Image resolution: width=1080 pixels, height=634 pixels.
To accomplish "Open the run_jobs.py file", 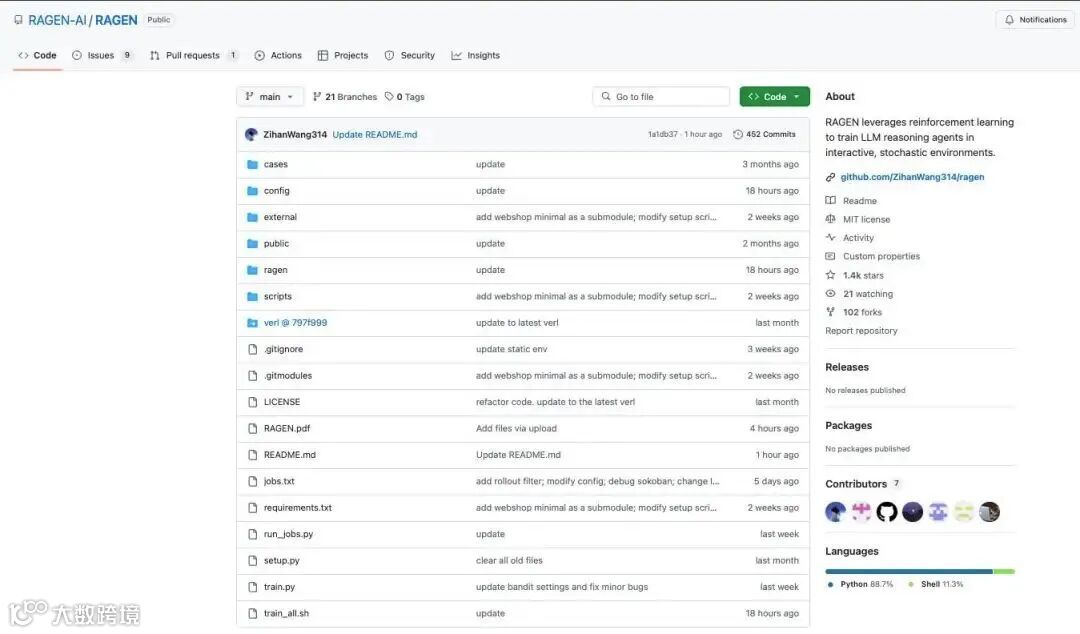I will coord(288,534).
